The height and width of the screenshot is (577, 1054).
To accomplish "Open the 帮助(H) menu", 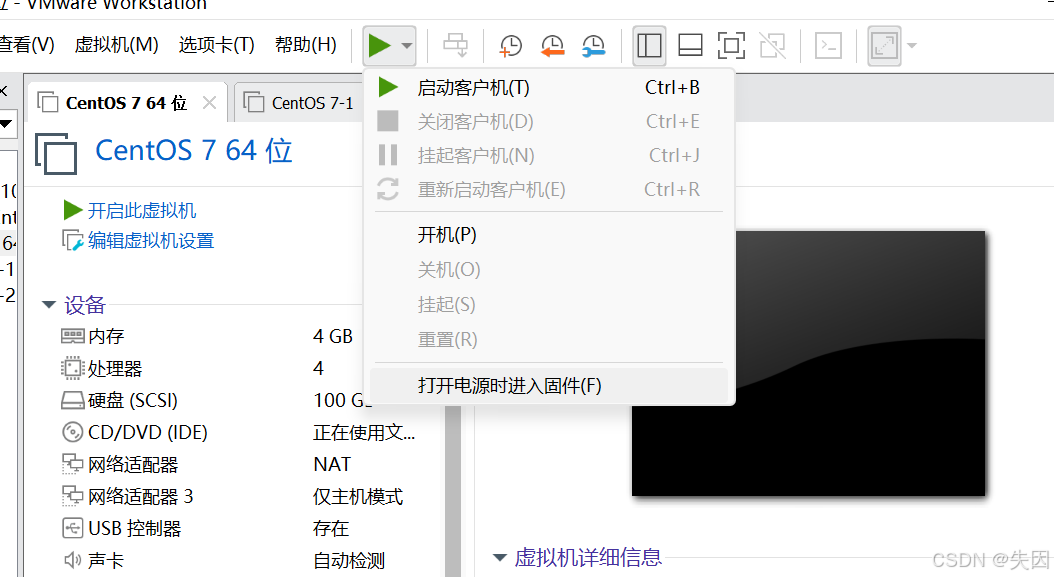I will [306, 45].
